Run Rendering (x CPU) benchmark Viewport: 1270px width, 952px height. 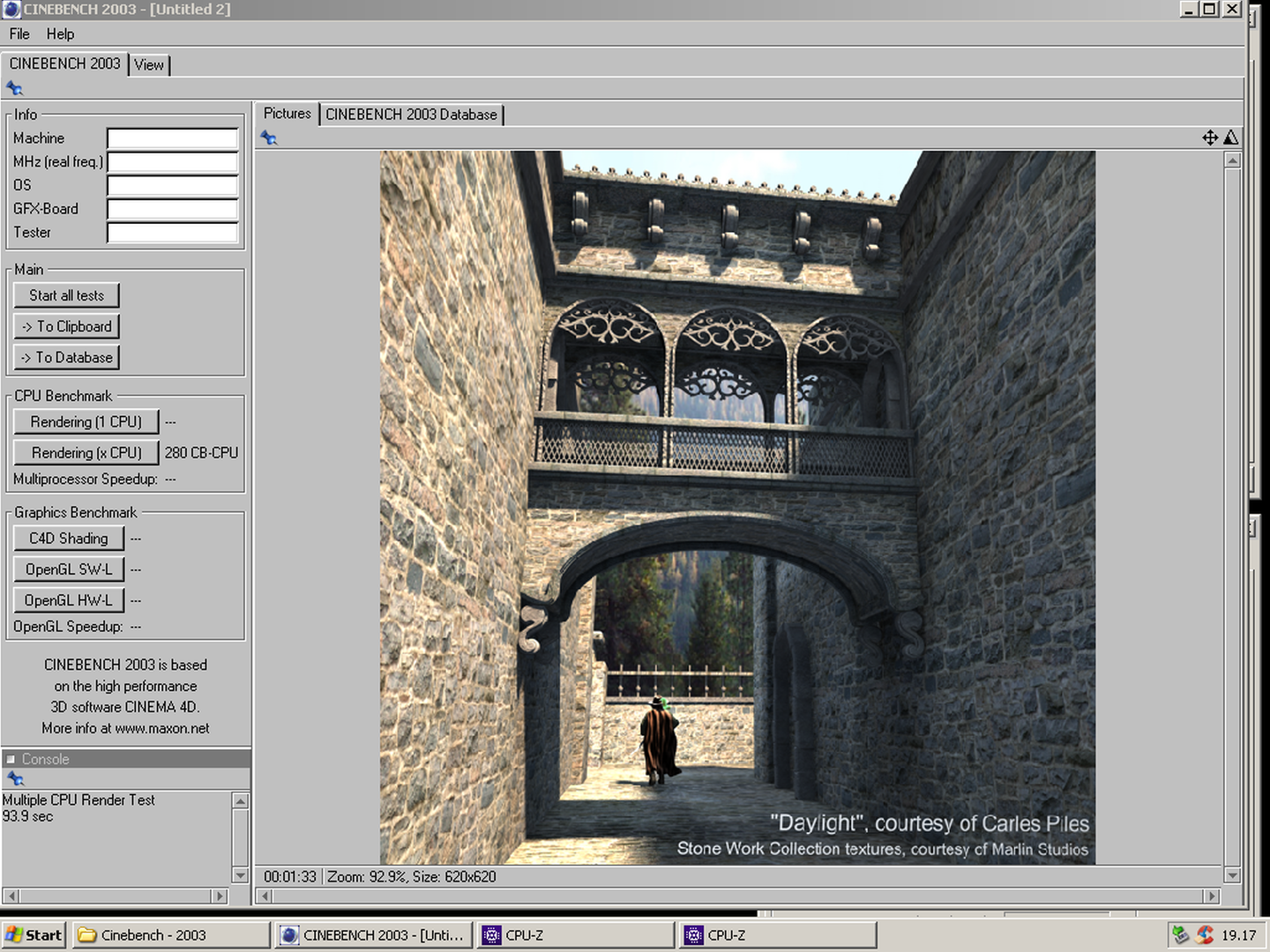86,452
